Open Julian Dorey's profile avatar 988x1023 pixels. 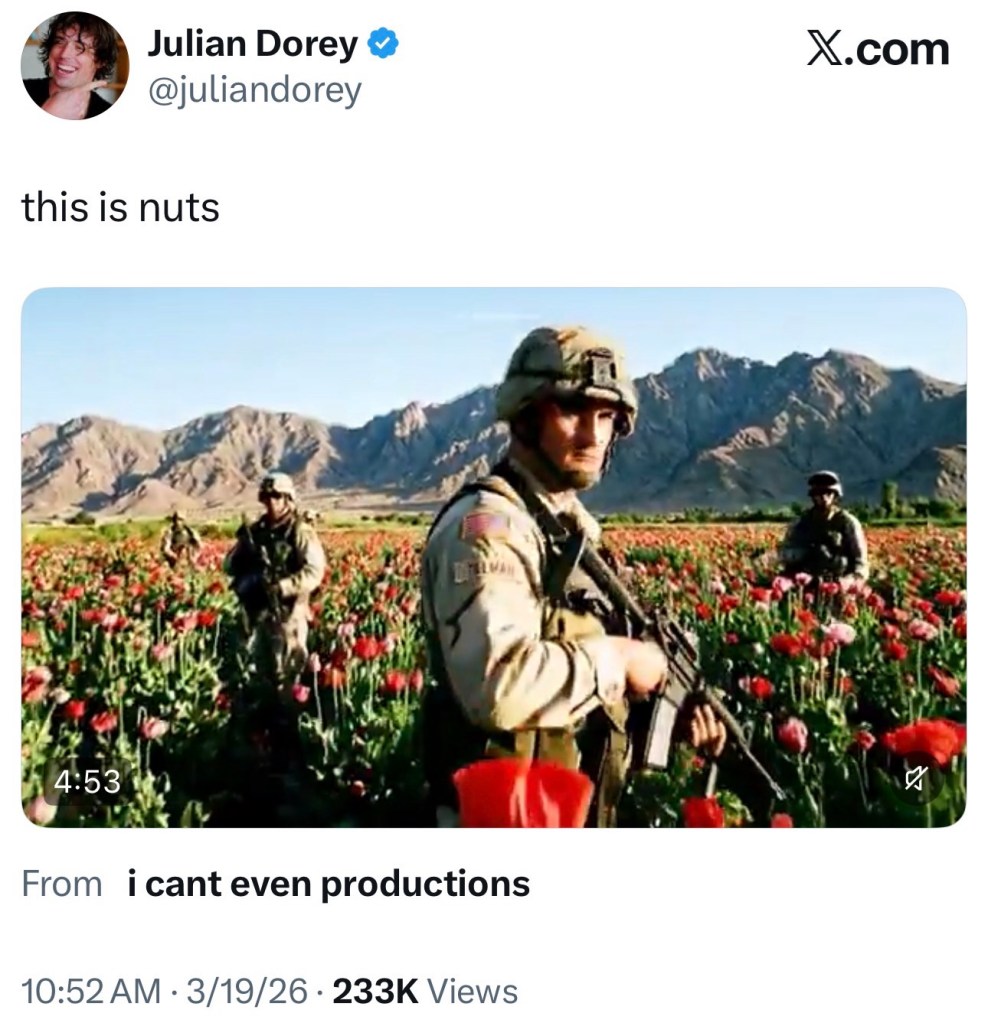[75, 66]
